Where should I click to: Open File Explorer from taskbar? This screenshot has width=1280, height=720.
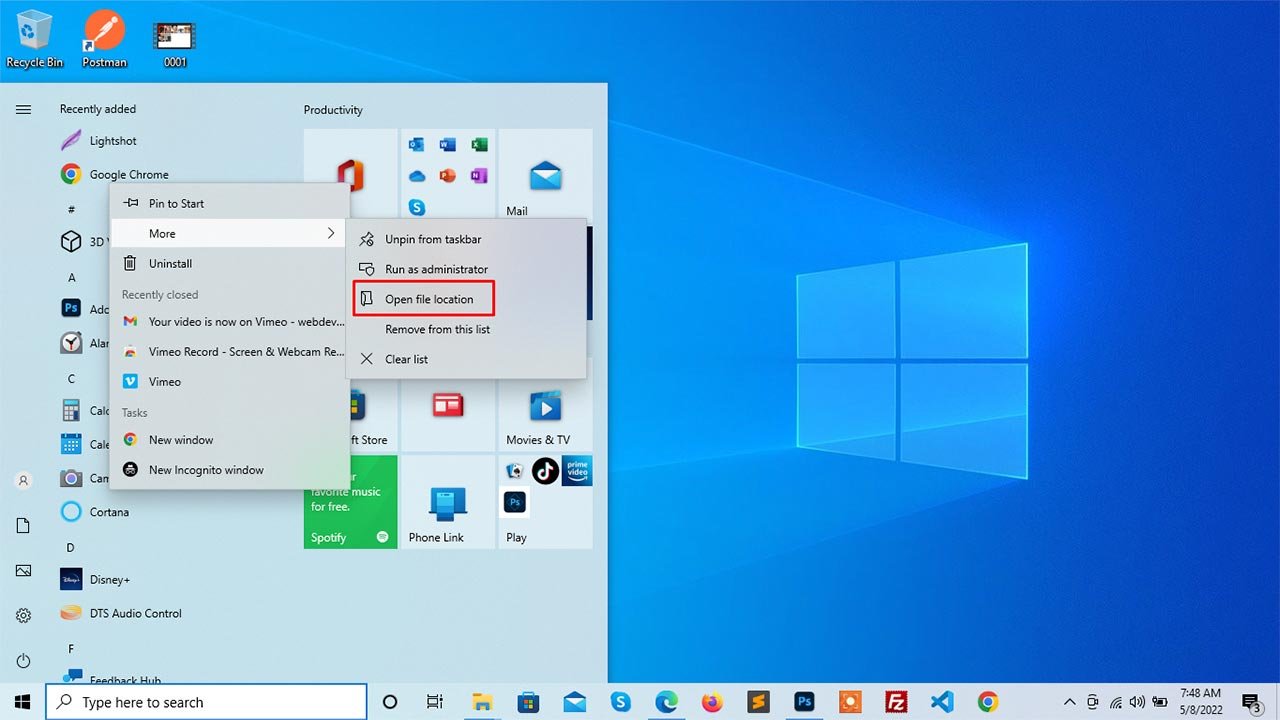pos(483,702)
